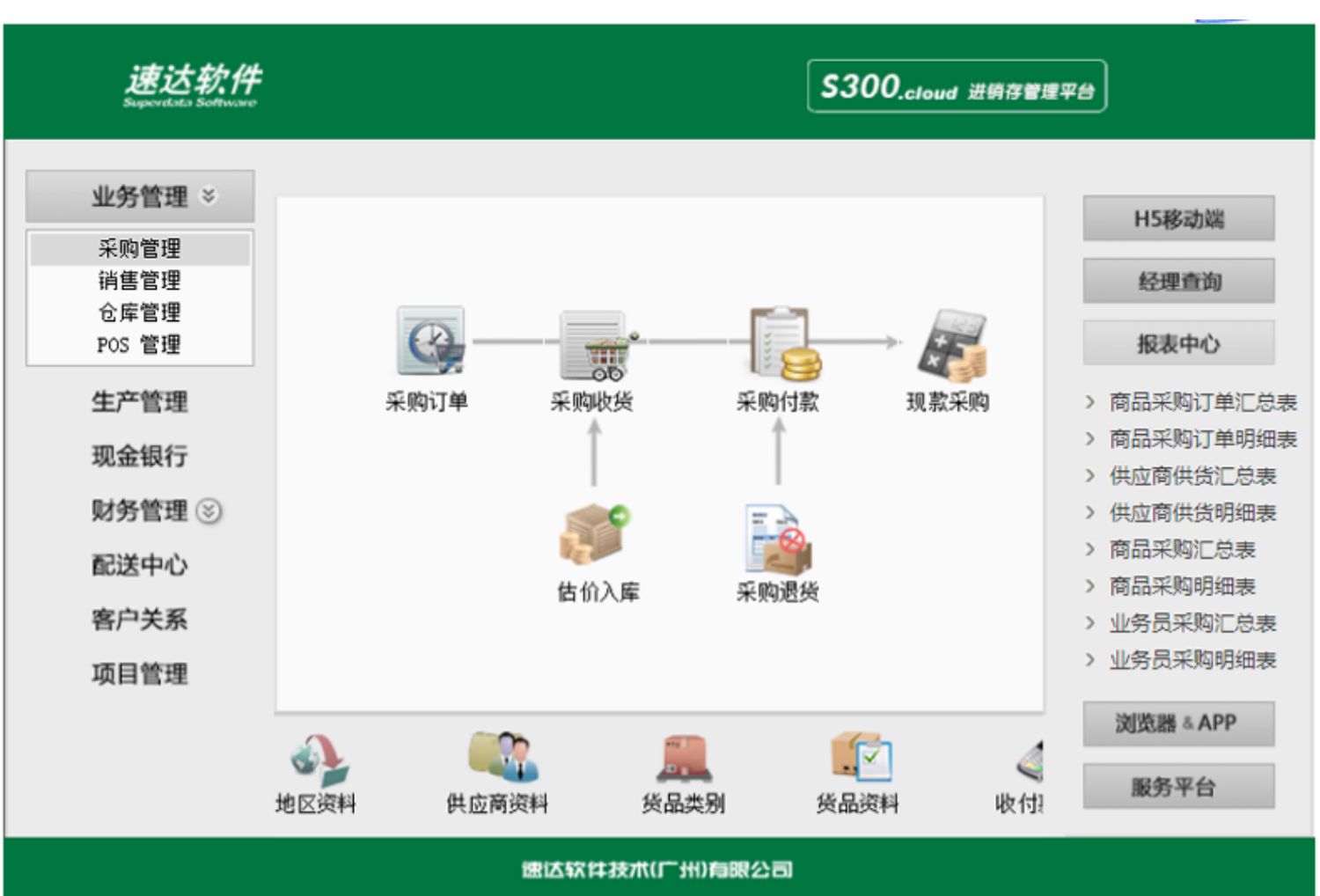Open the 采购收货 shopping cart icon
This screenshot has width=1320, height=896.
(599, 344)
